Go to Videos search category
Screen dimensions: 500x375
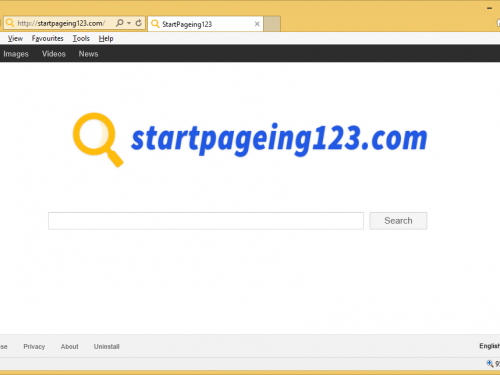54,54
